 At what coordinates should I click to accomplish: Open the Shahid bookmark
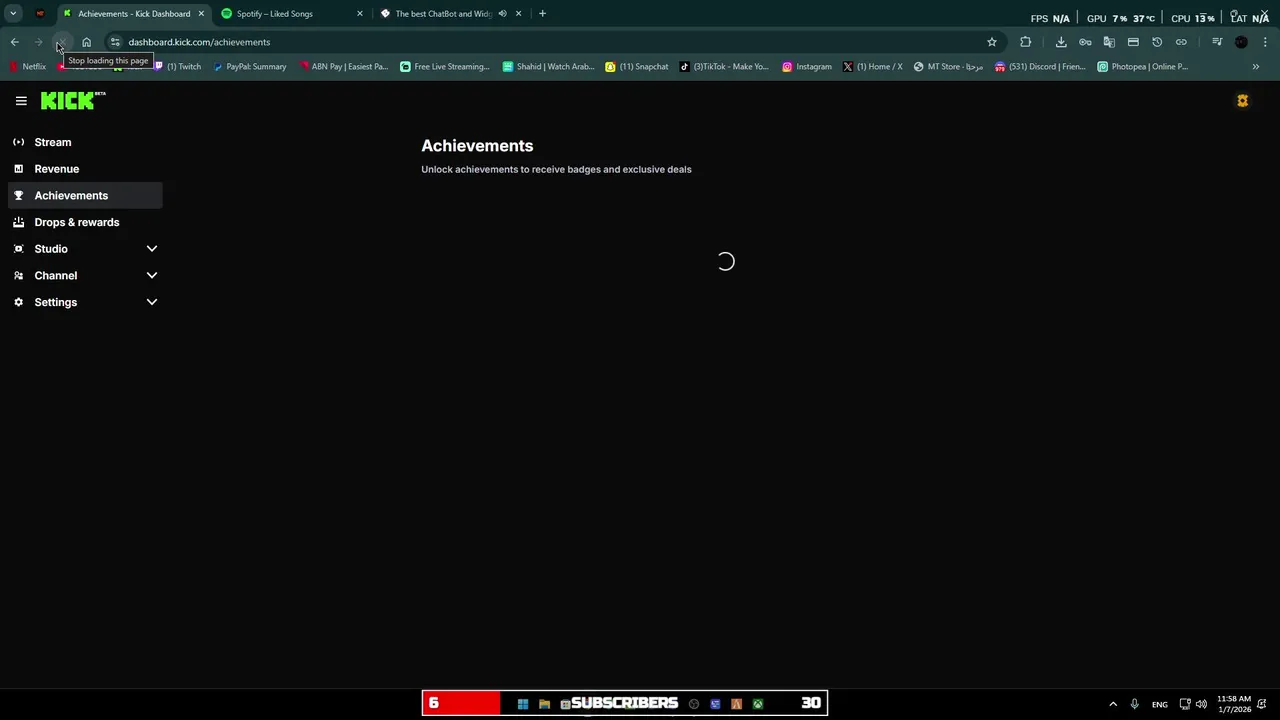tap(548, 67)
